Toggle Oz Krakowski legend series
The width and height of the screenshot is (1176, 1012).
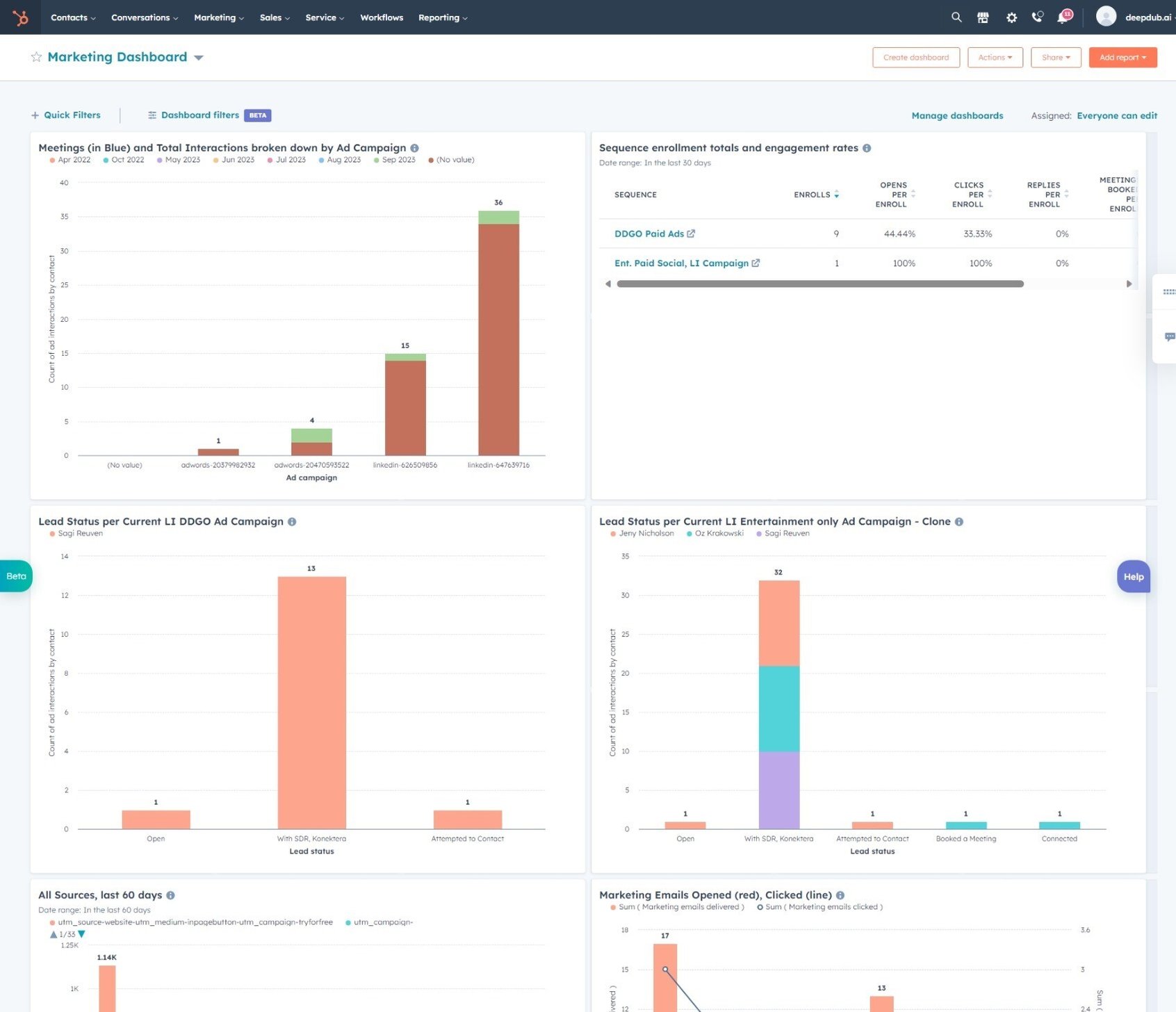tap(715, 533)
